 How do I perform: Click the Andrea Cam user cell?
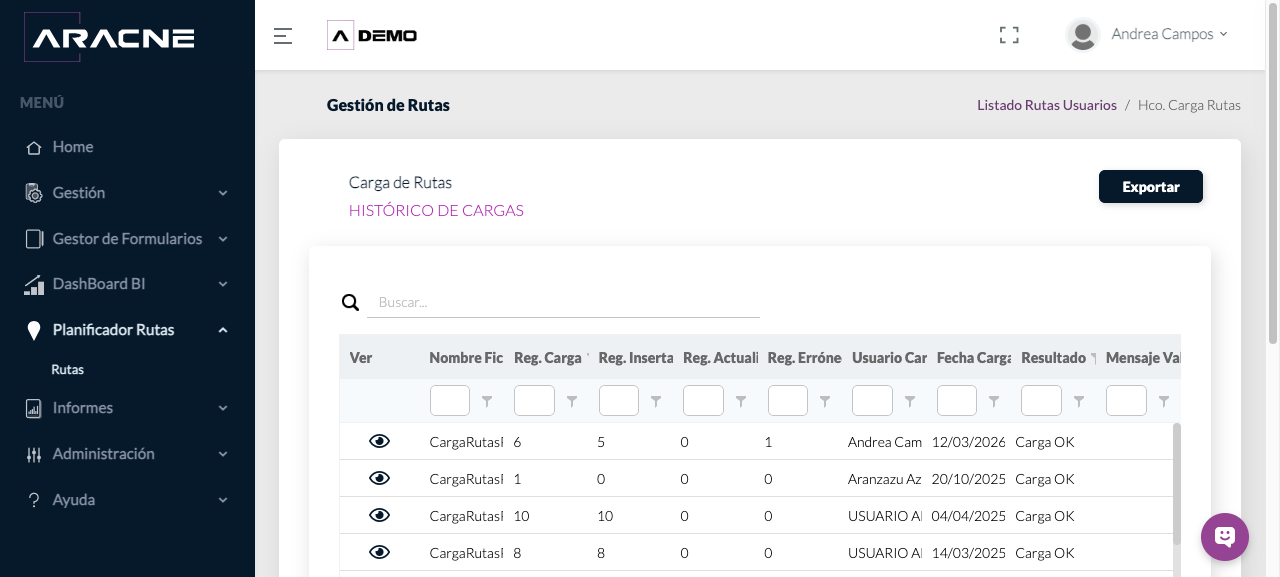click(x=885, y=442)
